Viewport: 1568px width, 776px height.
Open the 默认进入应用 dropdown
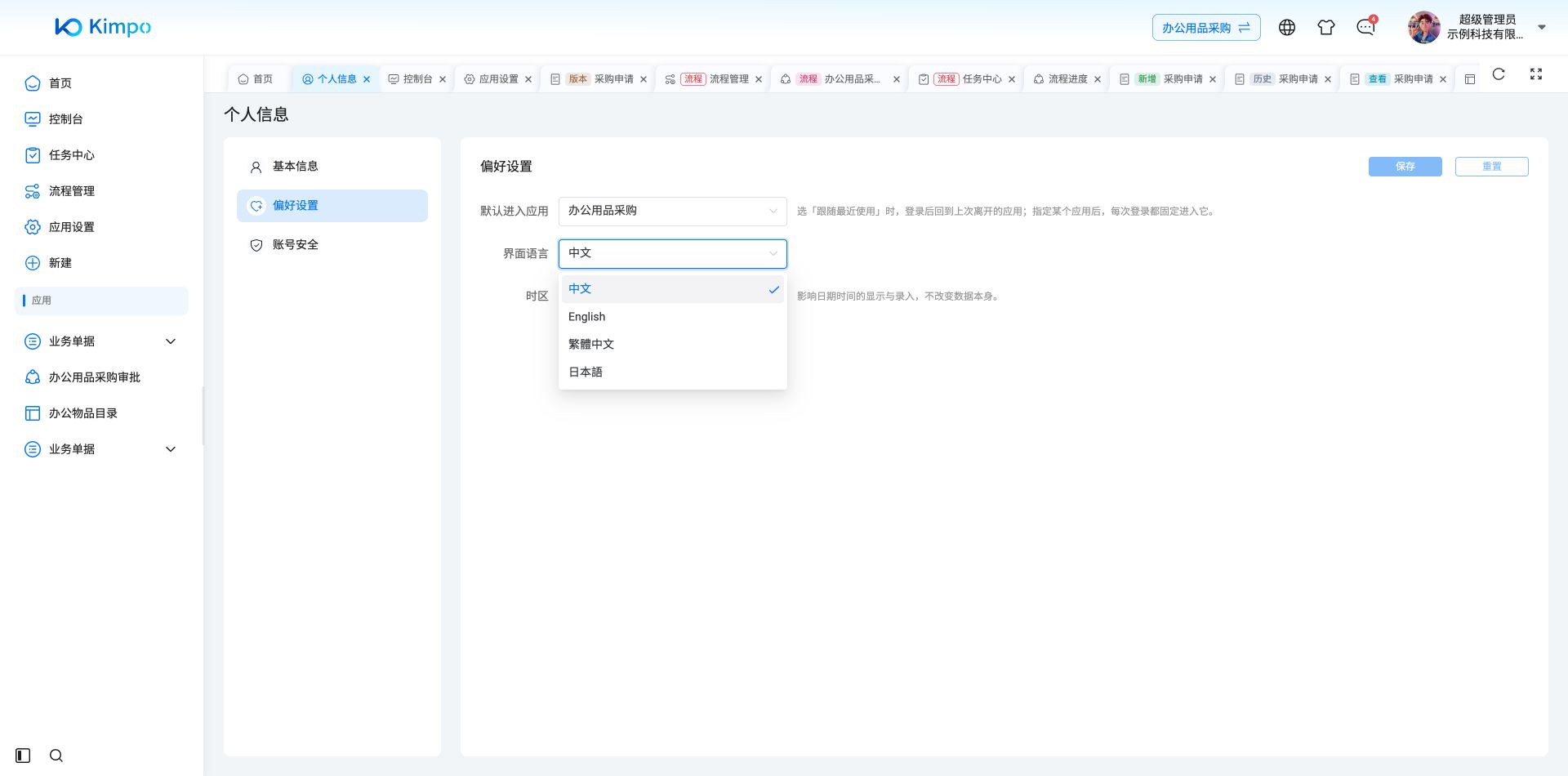click(673, 212)
